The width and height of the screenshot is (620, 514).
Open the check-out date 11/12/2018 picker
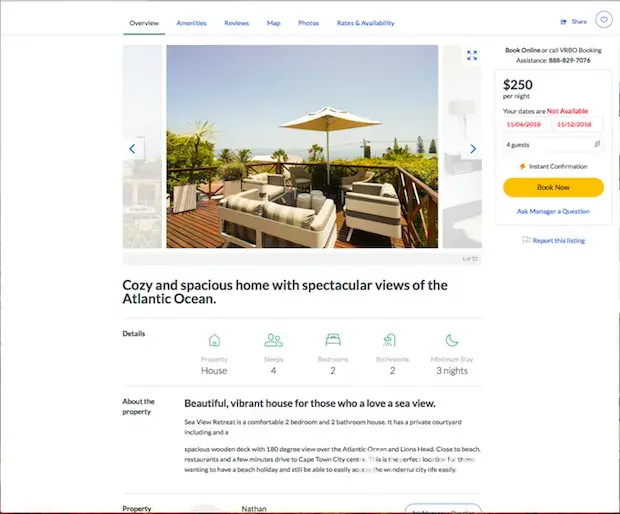pyautogui.click(x=578, y=124)
